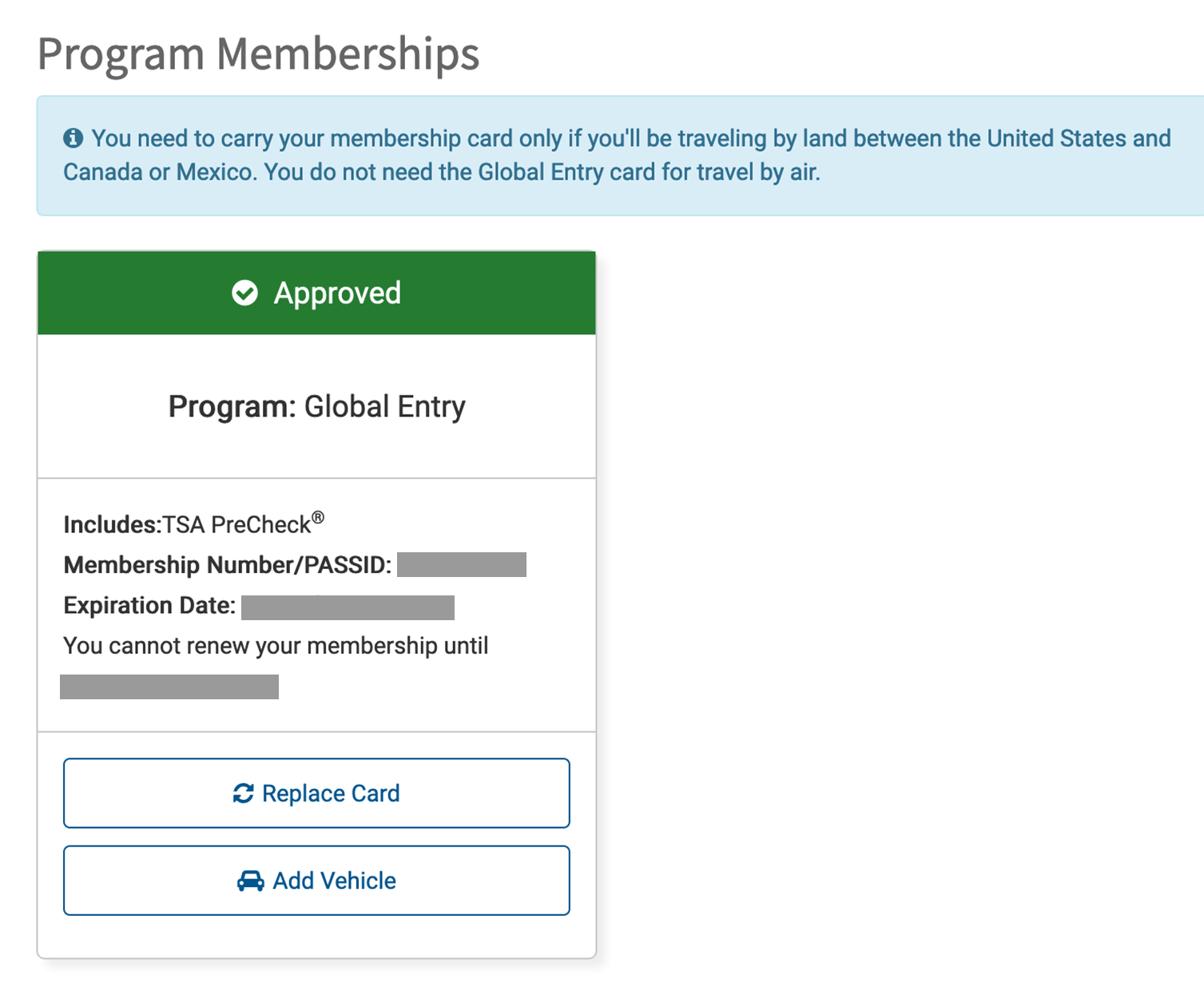1204x1007 pixels.
Task: Click the Replace Card button
Action: click(316, 793)
